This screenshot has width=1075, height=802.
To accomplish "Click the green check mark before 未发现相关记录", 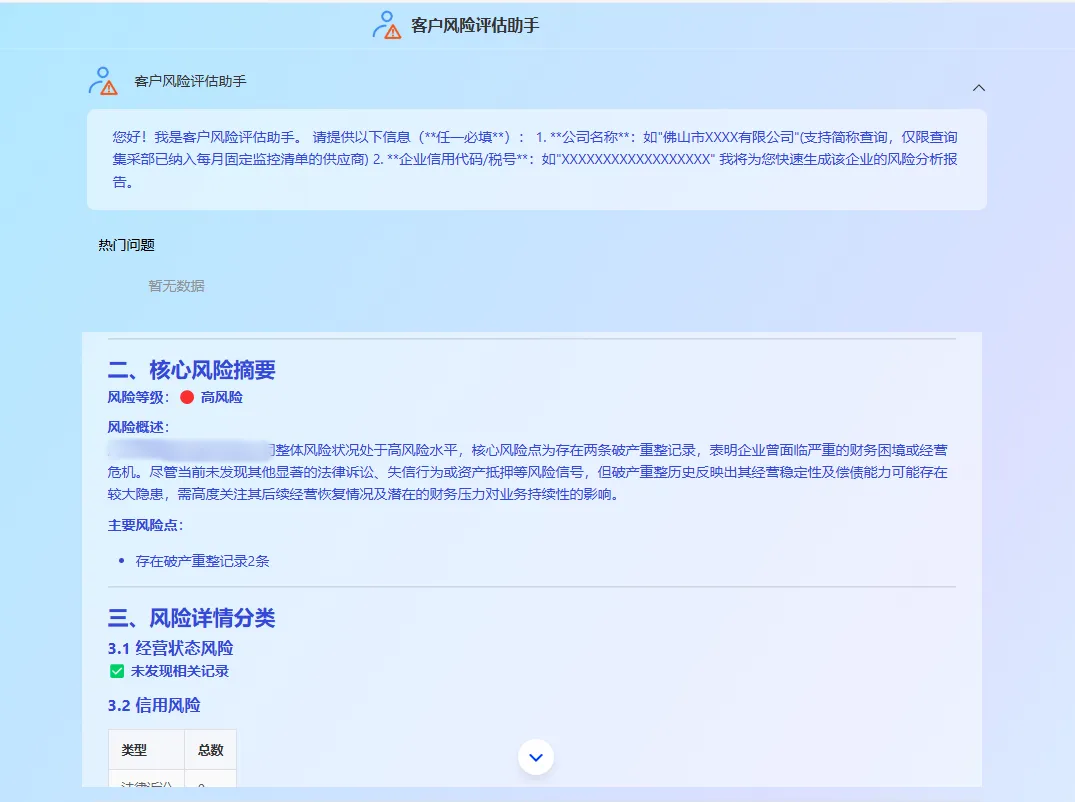I will [117, 671].
